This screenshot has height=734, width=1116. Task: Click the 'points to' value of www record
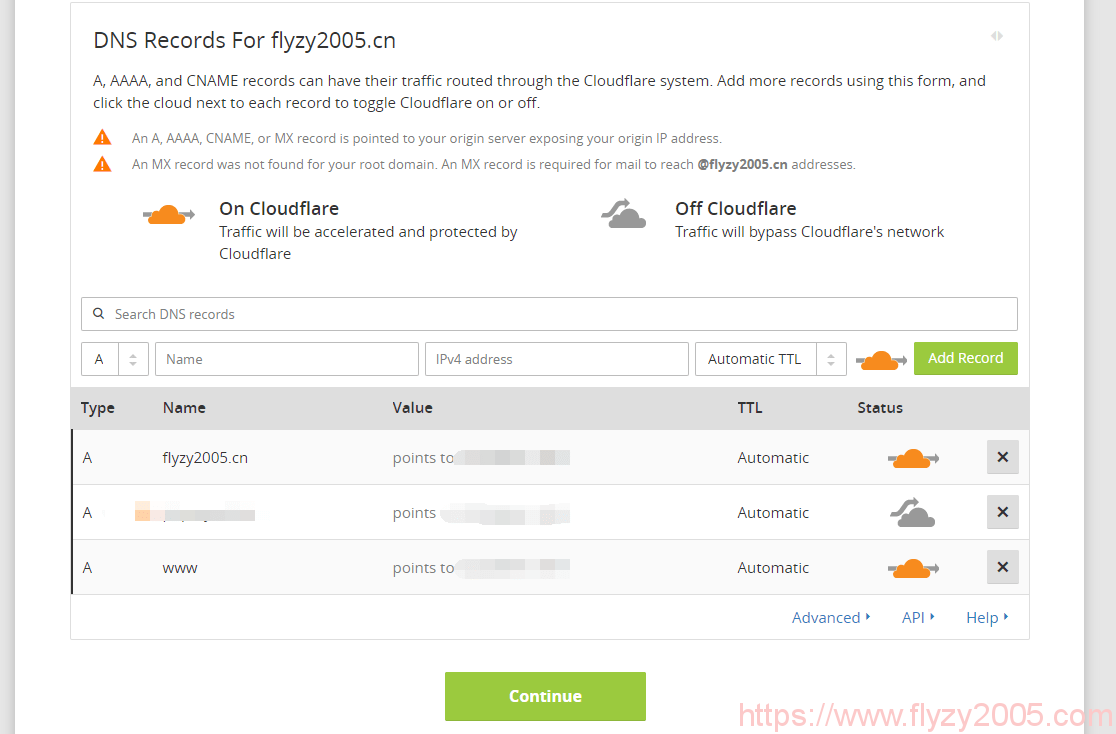tap(481, 568)
